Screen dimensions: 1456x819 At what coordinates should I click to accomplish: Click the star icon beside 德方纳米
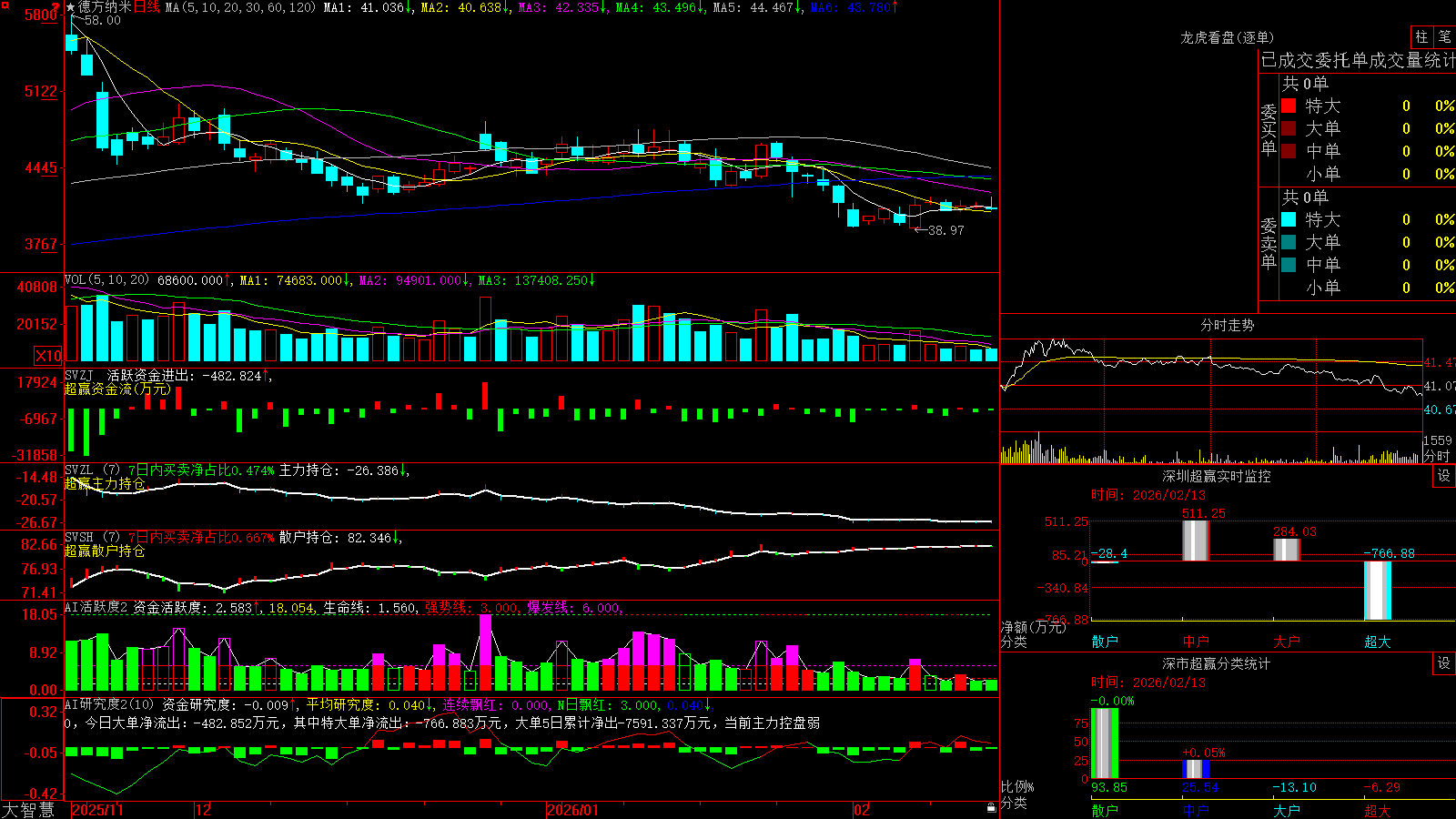click(x=70, y=7)
